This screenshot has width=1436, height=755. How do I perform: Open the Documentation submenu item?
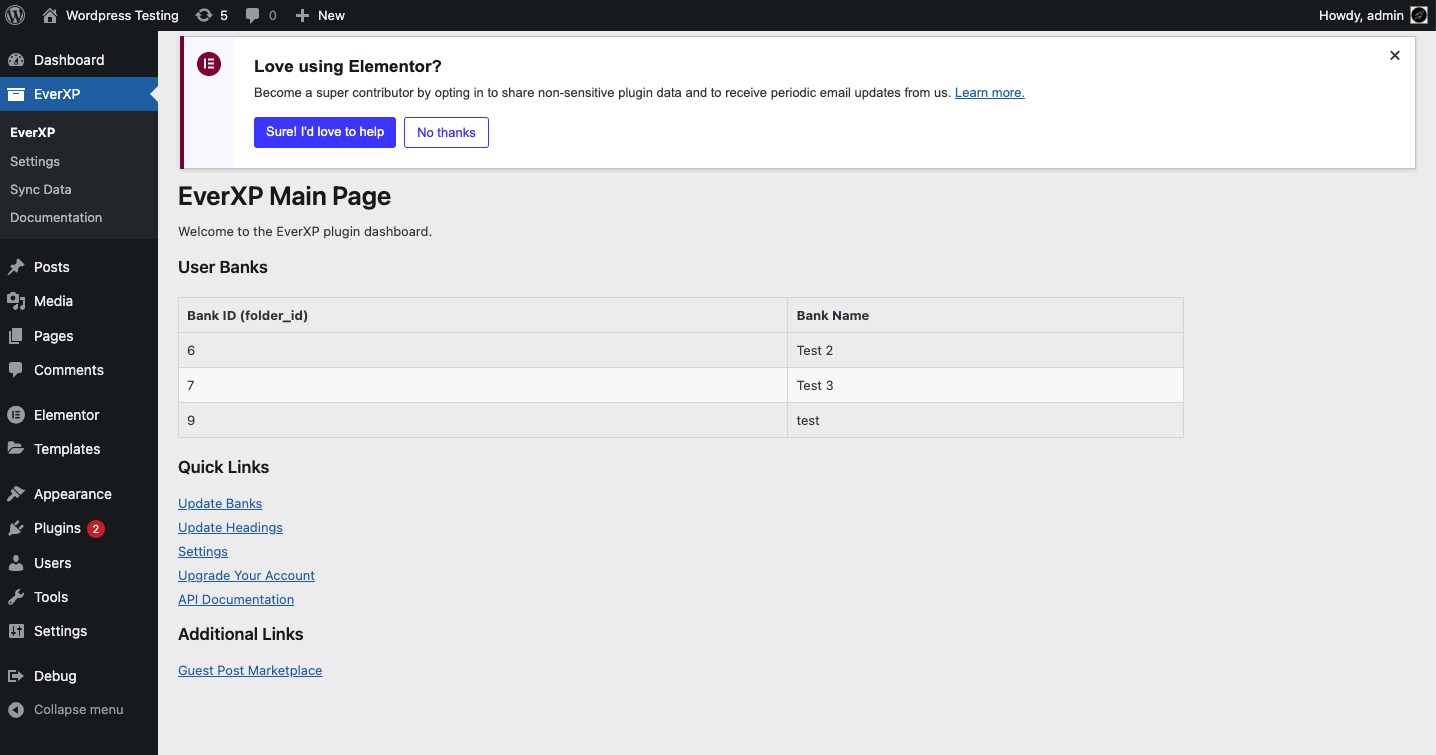pos(56,217)
